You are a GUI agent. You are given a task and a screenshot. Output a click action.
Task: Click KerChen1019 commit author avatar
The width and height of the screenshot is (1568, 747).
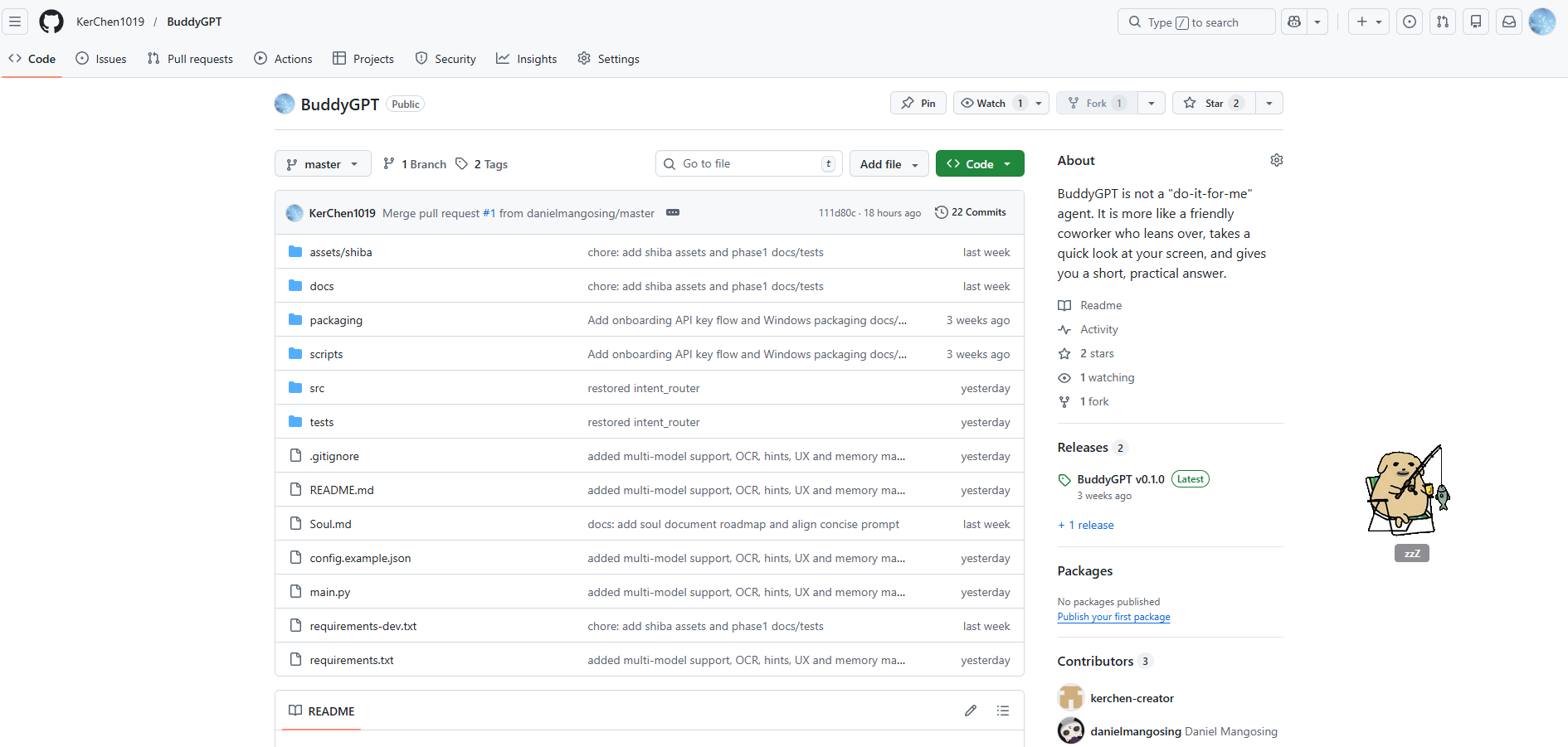tap(295, 213)
